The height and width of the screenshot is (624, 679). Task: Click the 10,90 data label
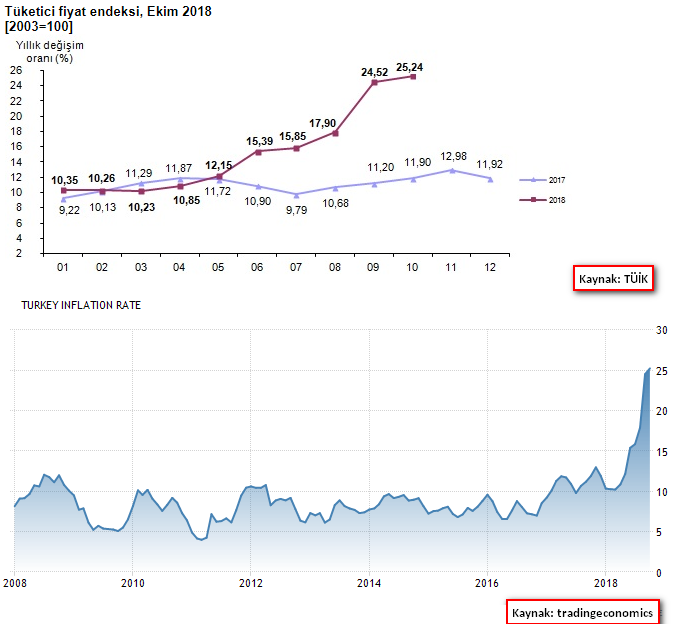pos(258,201)
